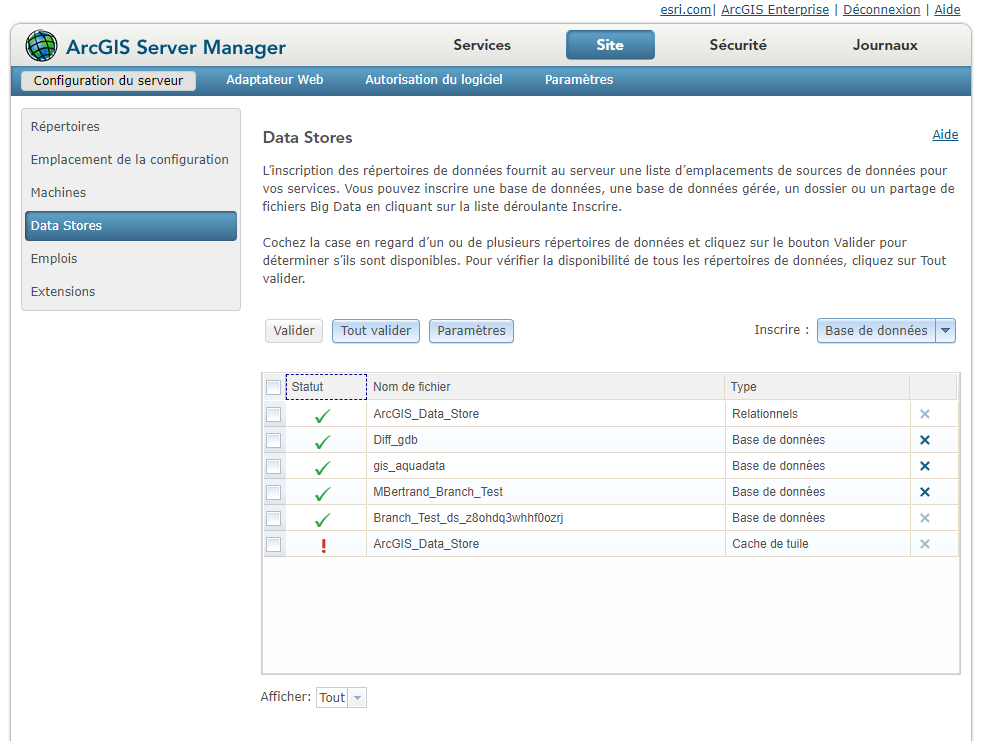The image size is (983, 741).
Task: Open the Inscrire dropdown arrow
Action: (x=945, y=330)
